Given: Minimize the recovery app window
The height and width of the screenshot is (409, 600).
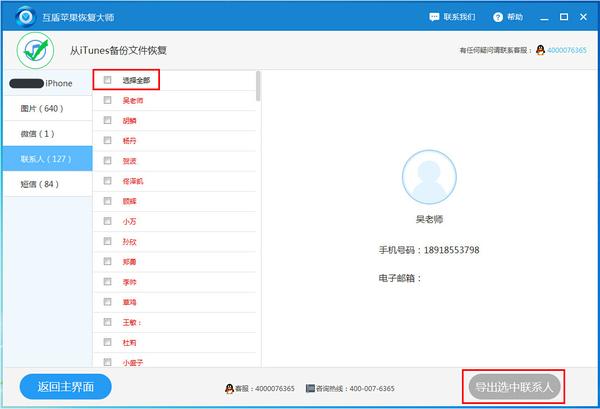Looking at the screenshot, I should click(544, 18).
